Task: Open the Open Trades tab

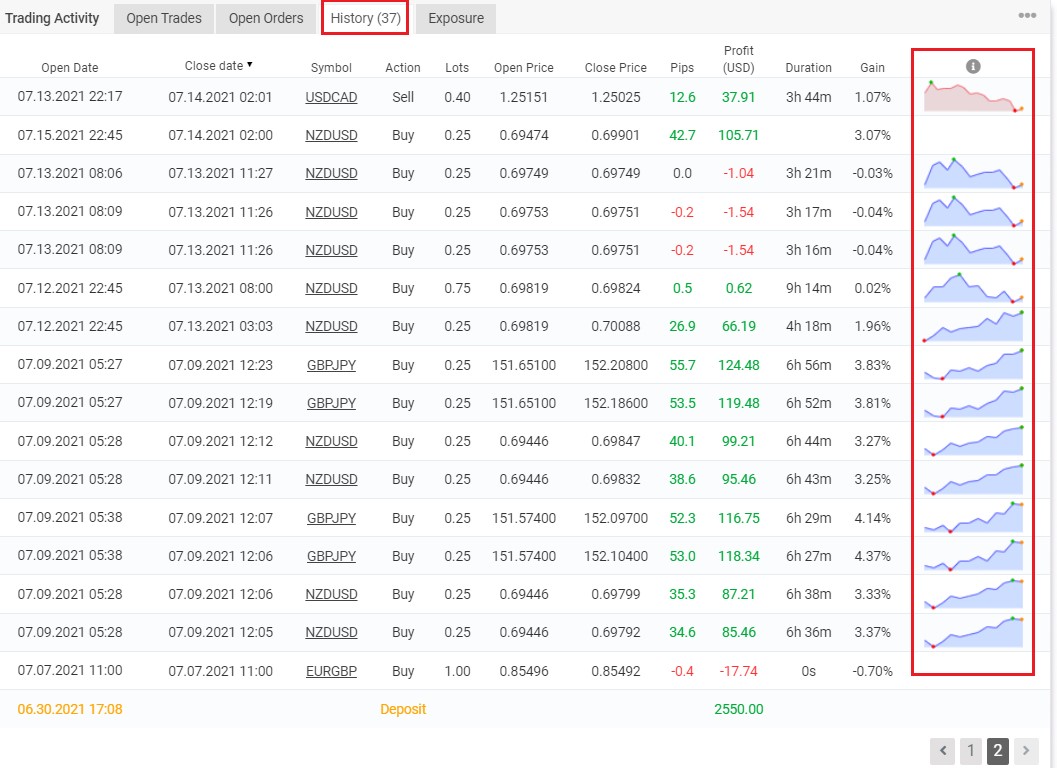Action: (x=164, y=18)
